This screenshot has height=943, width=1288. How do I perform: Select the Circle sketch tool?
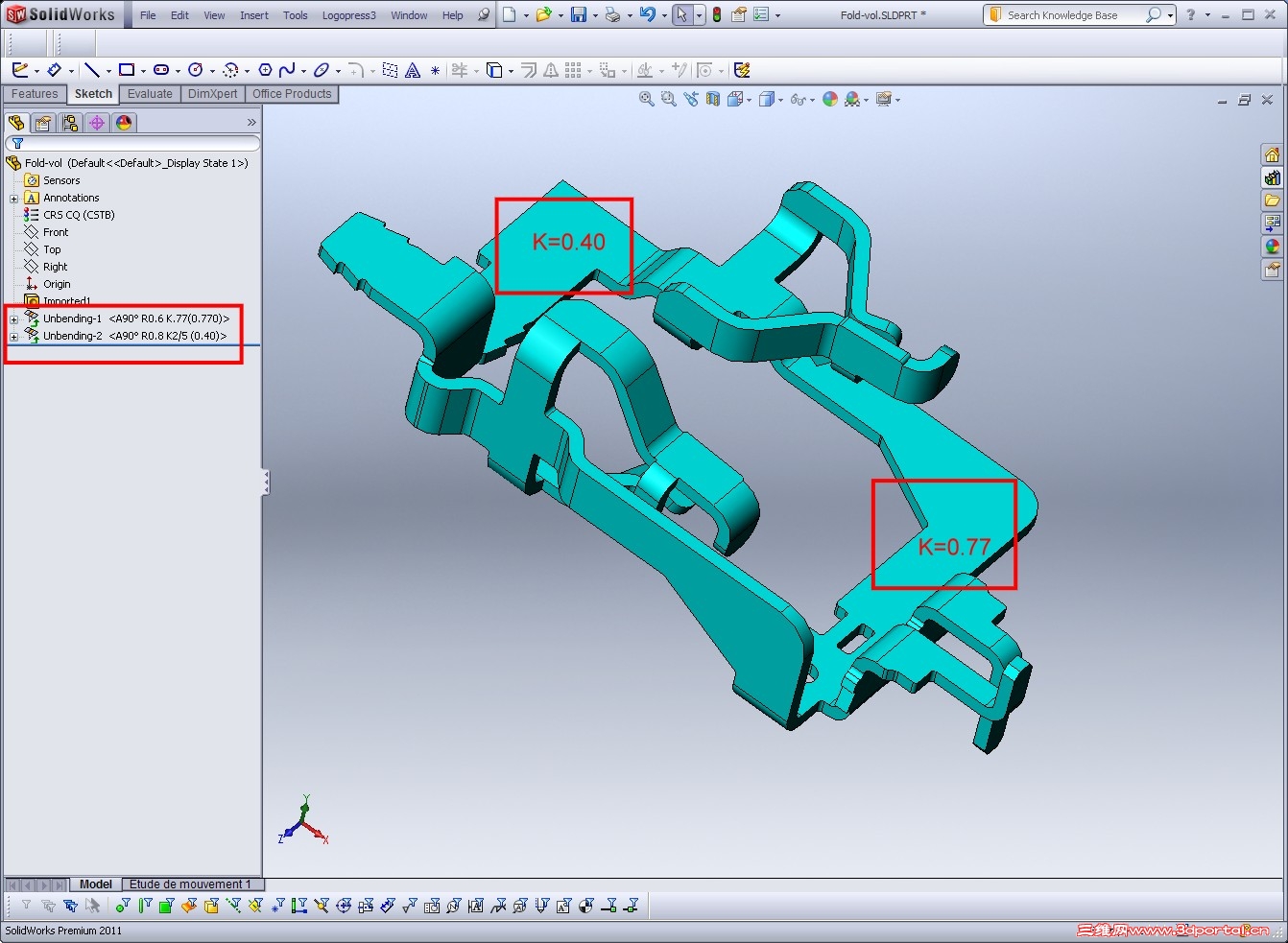point(196,70)
